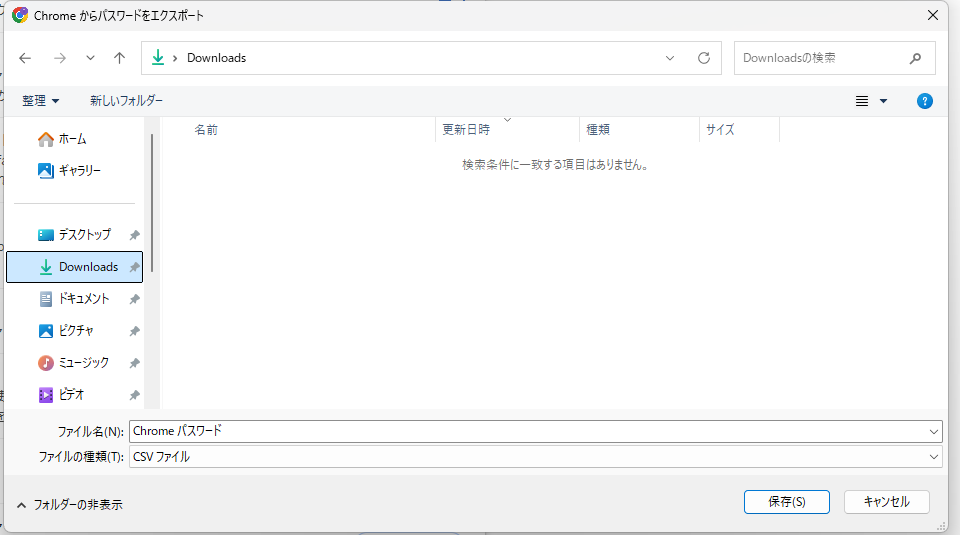Click the Downloads breadcrumb in address bar
Image resolution: width=960 pixels, height=535 pixels.
click(217, 58)
